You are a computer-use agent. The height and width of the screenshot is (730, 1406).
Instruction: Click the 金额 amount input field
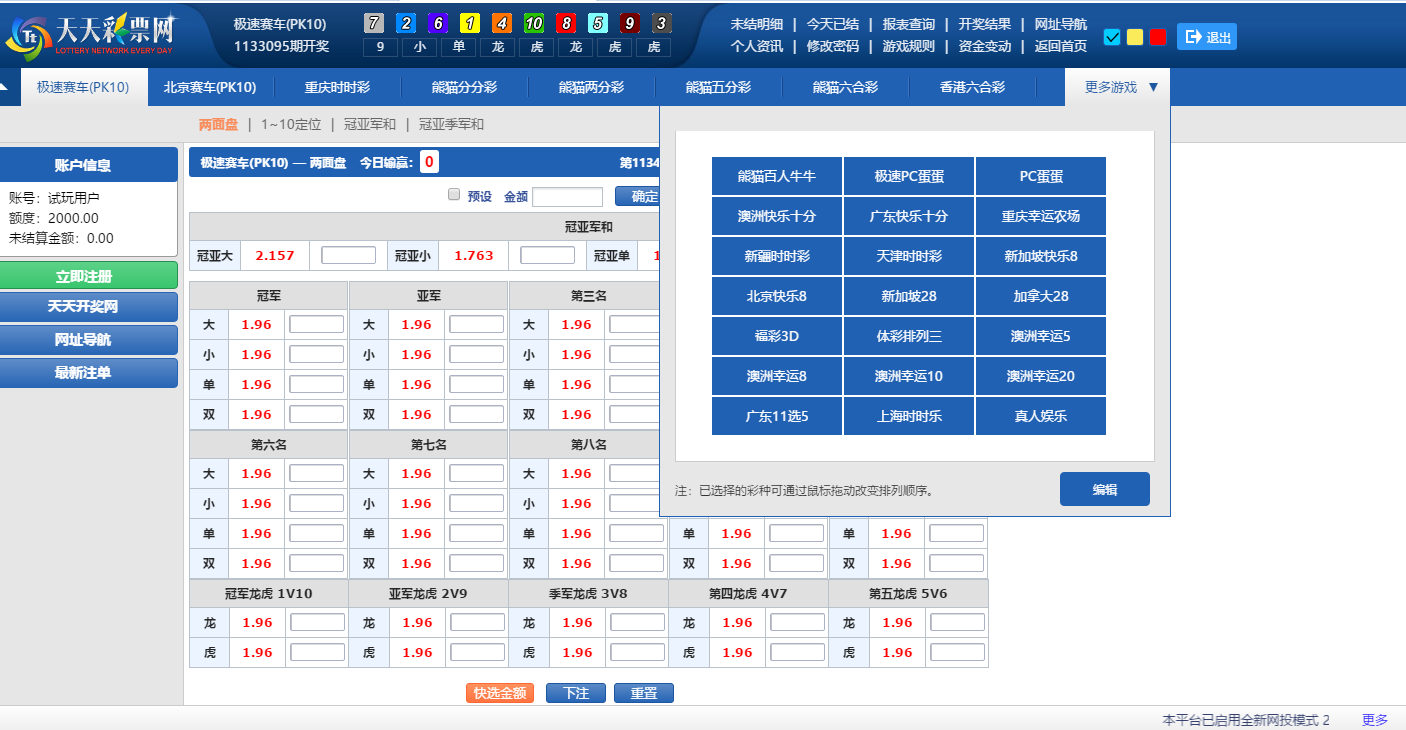click(x=567, y=197)
